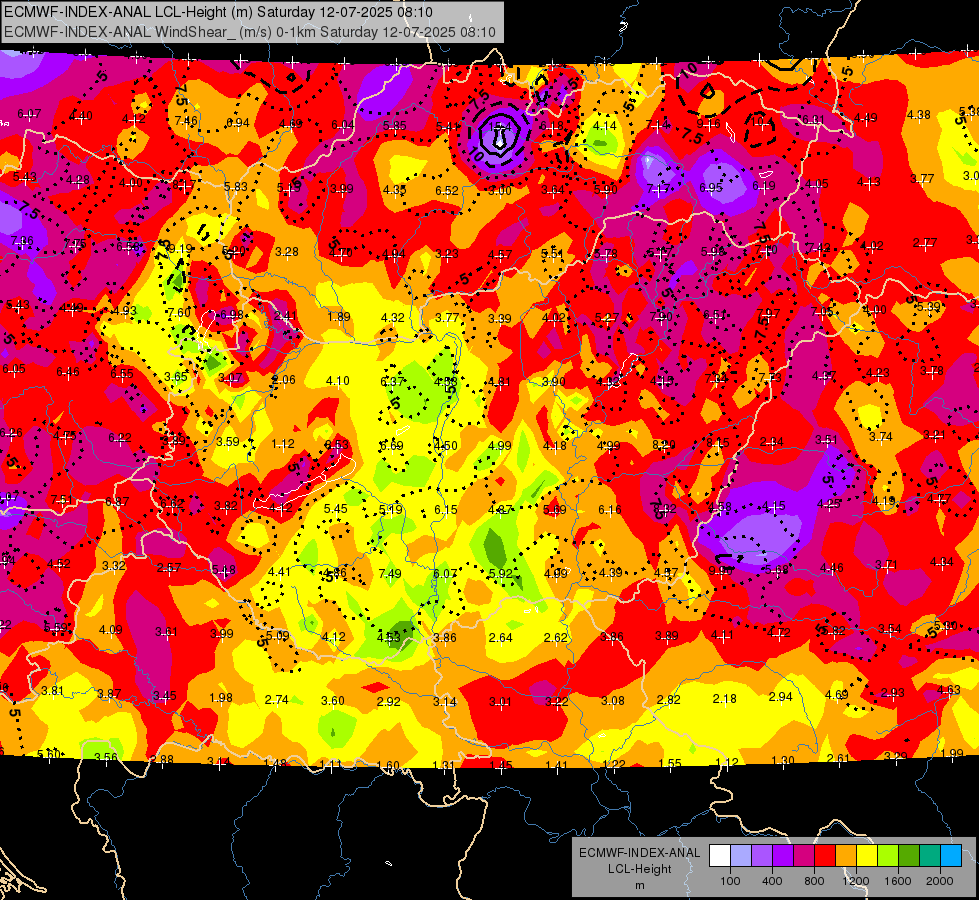Click the grid value 3.74

(x=880, y=437)
